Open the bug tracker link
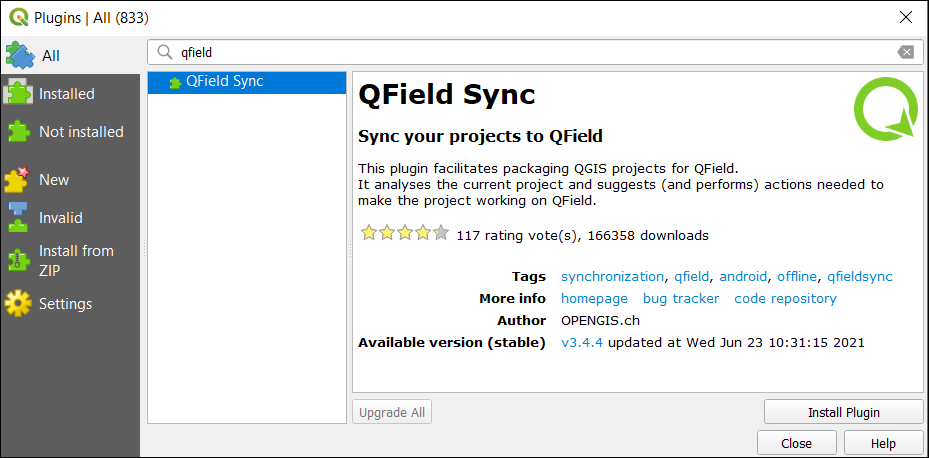This screenshot has width=929, height=458. tap(681, 299)
